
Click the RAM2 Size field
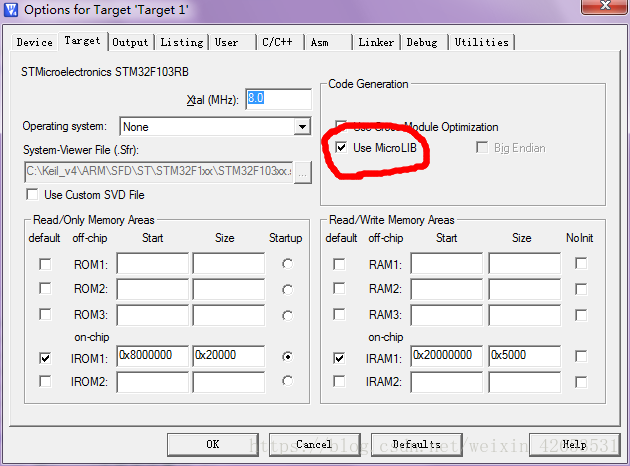coord(525,289)
